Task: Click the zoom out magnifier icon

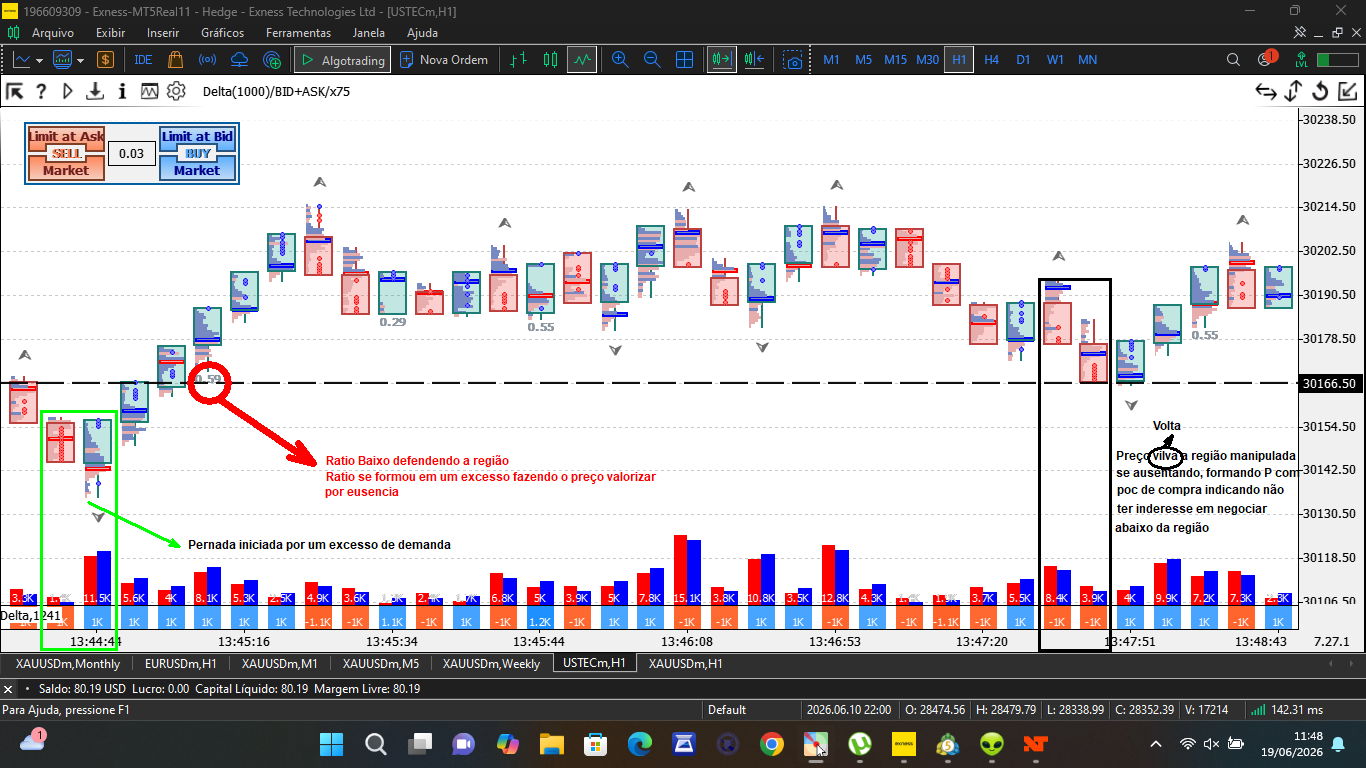Action: tap(652, 60)
